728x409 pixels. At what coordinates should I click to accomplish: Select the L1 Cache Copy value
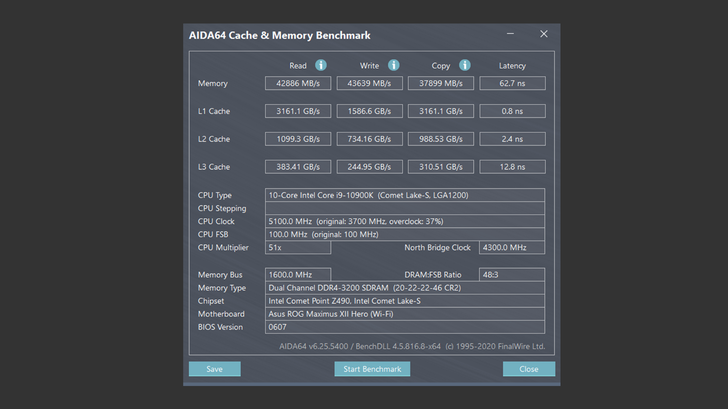point(441,111)
